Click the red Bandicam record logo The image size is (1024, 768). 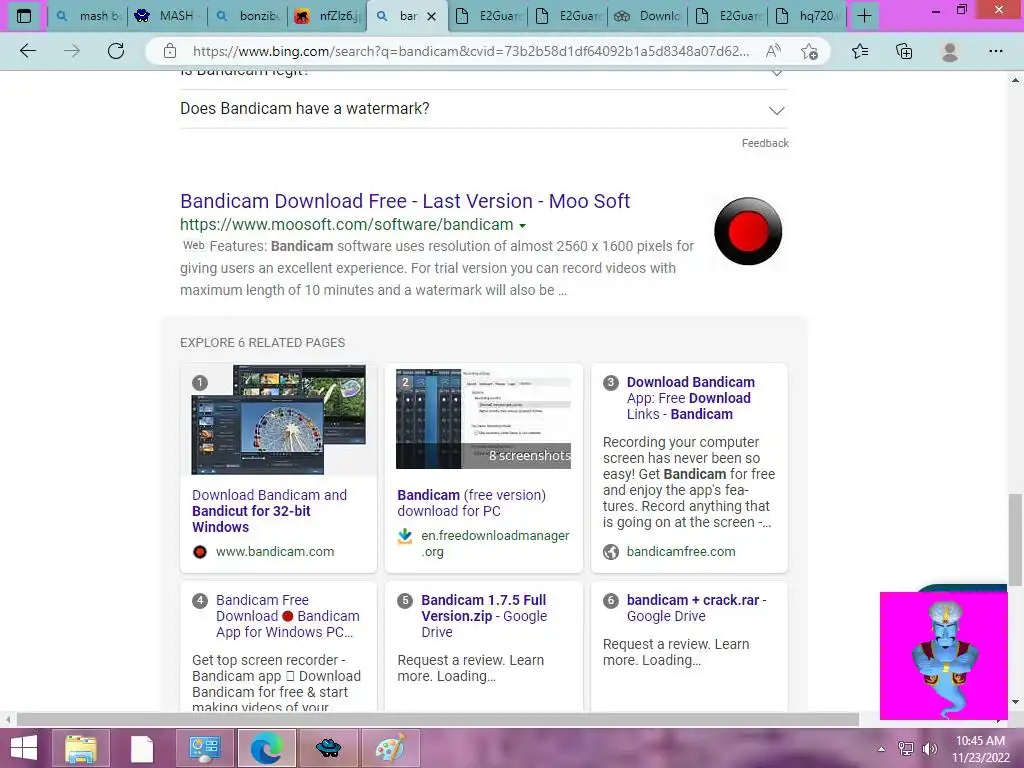point(748,231)
